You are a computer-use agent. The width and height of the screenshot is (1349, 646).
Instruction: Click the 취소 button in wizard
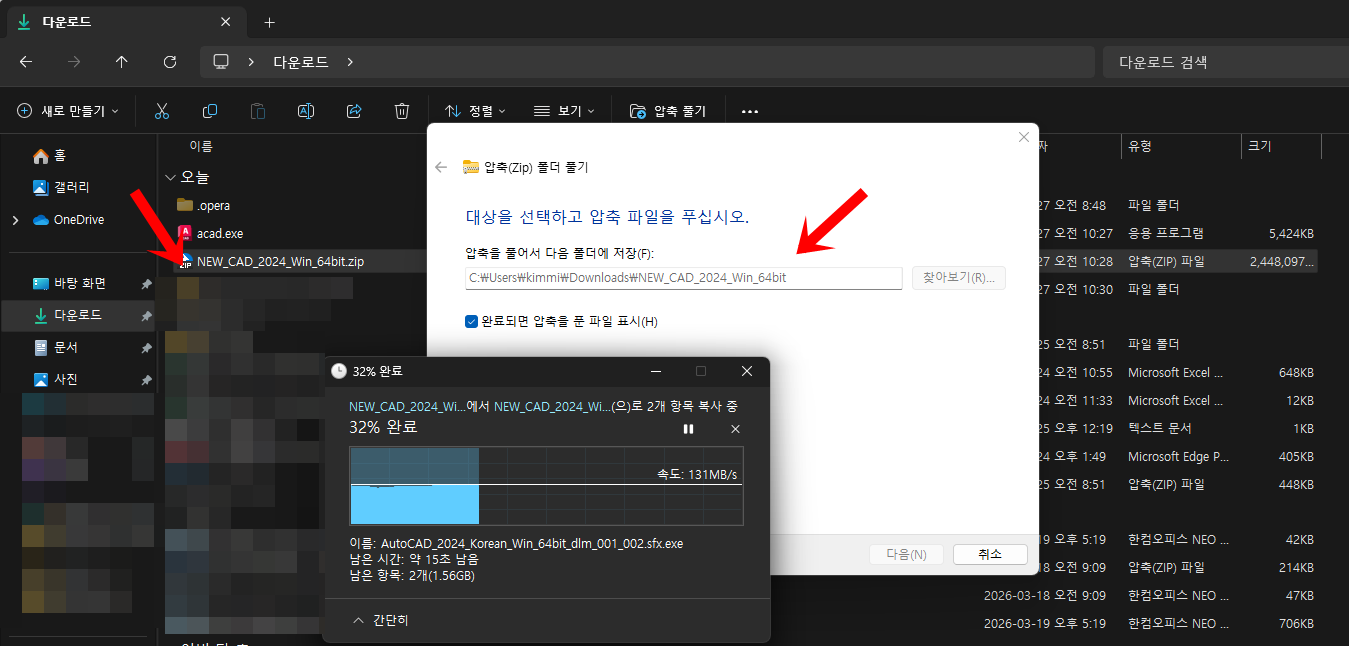[990, 554]
